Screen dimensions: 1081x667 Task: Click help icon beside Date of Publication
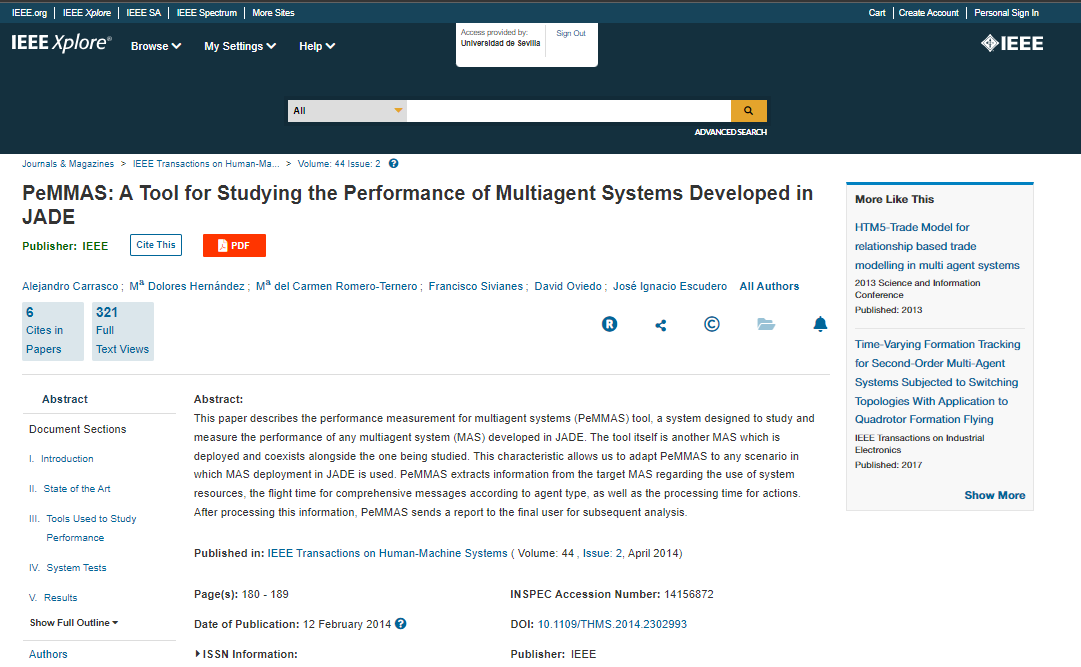tap(401, 624)
